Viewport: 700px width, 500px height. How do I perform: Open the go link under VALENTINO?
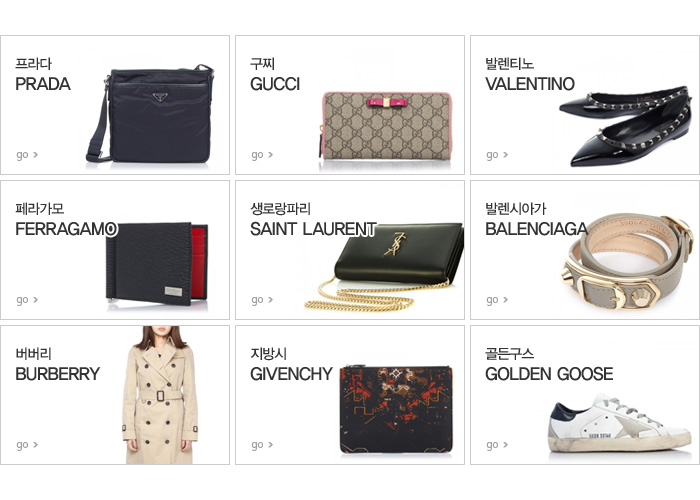pos(497,155)
